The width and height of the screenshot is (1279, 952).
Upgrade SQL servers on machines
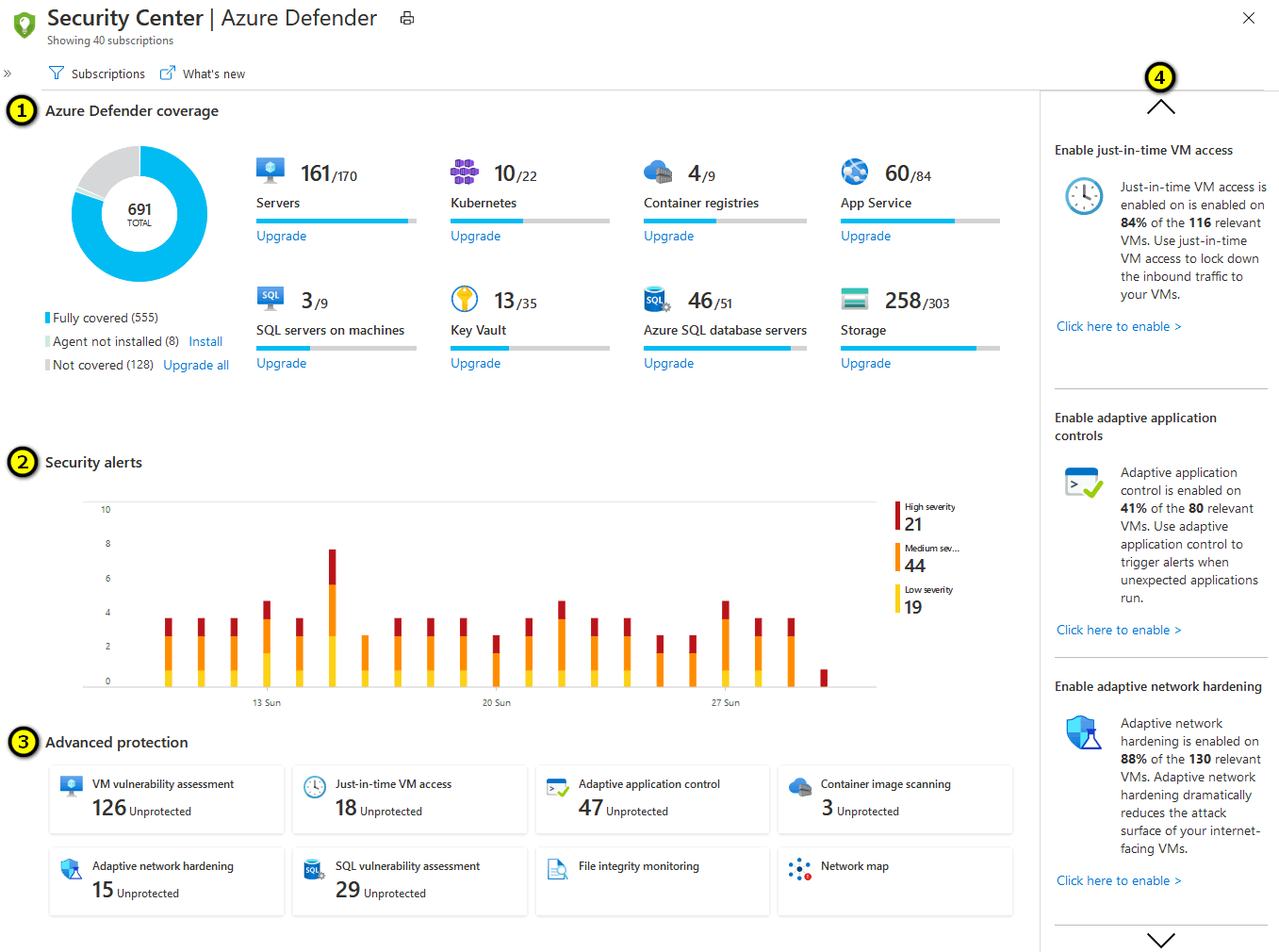click(282, 363)
